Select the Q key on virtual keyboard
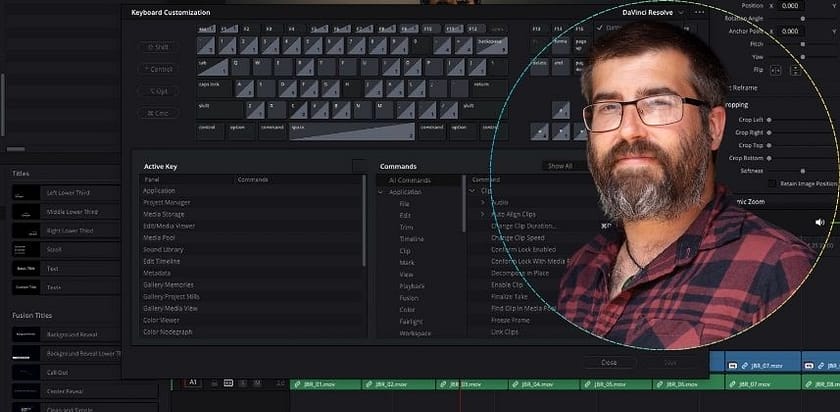This screenshot has width=840, height=412. 240,67
